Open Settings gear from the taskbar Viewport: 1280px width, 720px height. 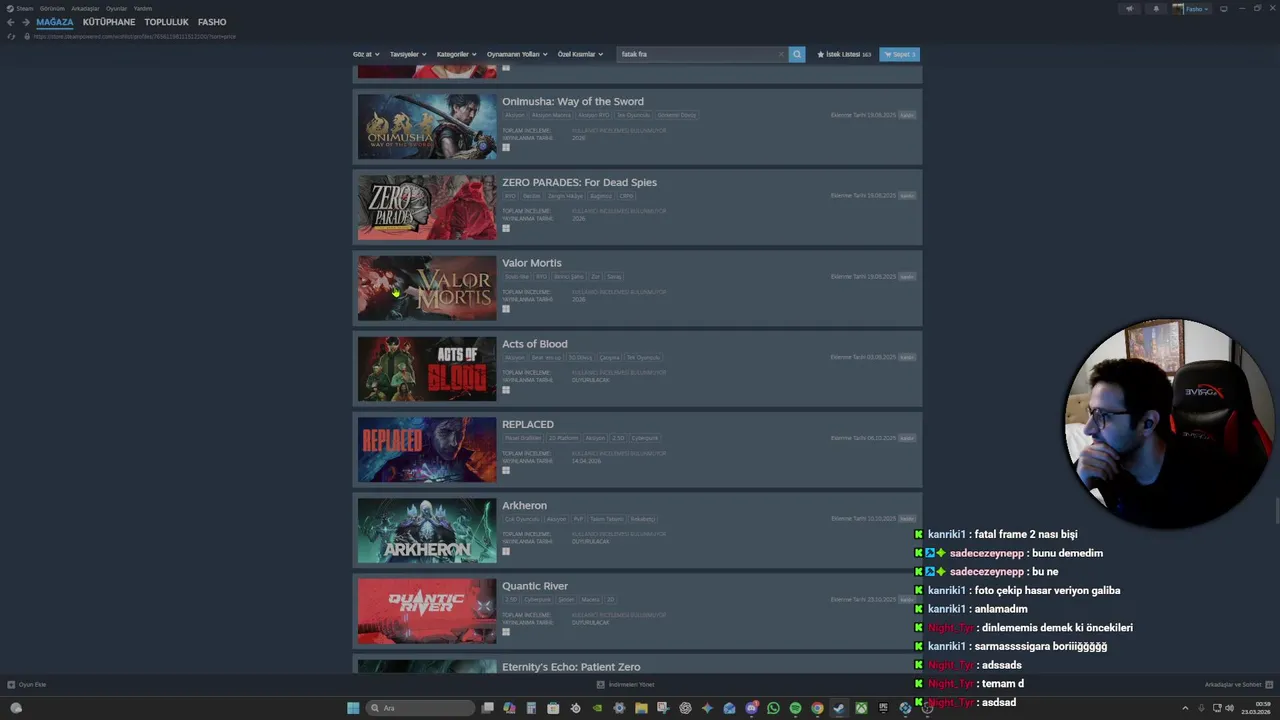pos(619,708)
